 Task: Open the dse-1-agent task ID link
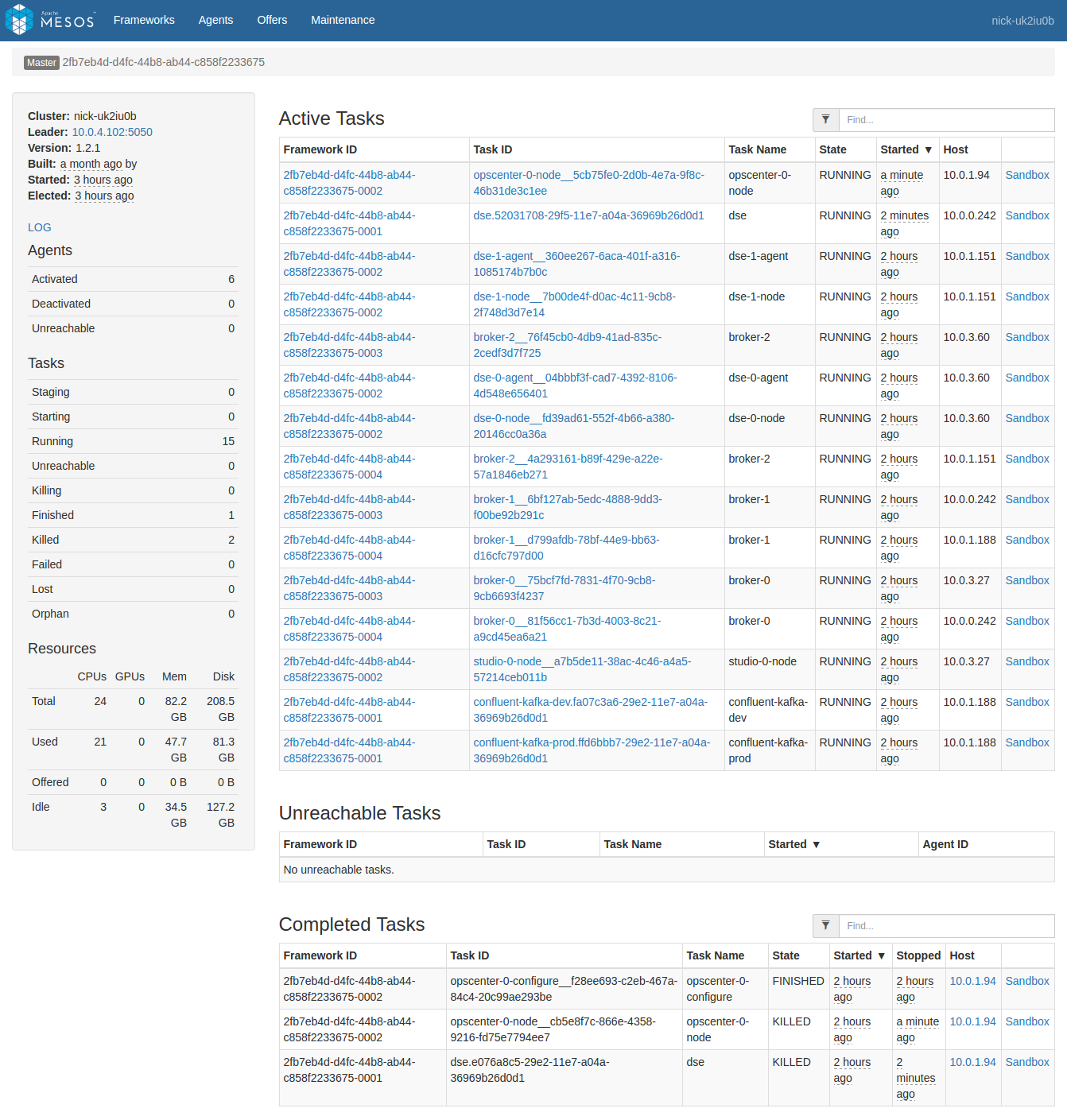(577, 264)
